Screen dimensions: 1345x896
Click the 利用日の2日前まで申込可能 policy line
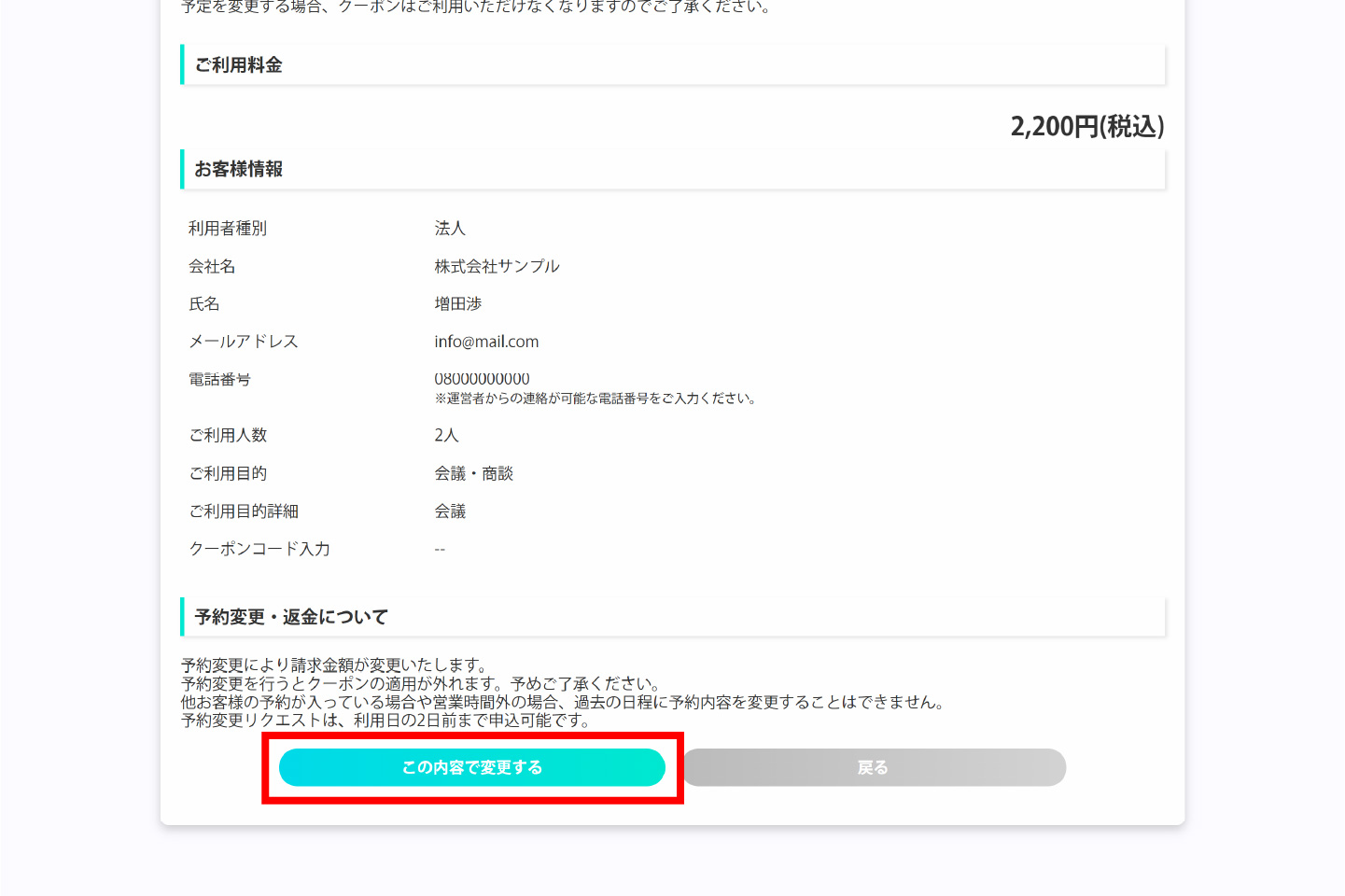pyautogui.click(x=385, y=721)
